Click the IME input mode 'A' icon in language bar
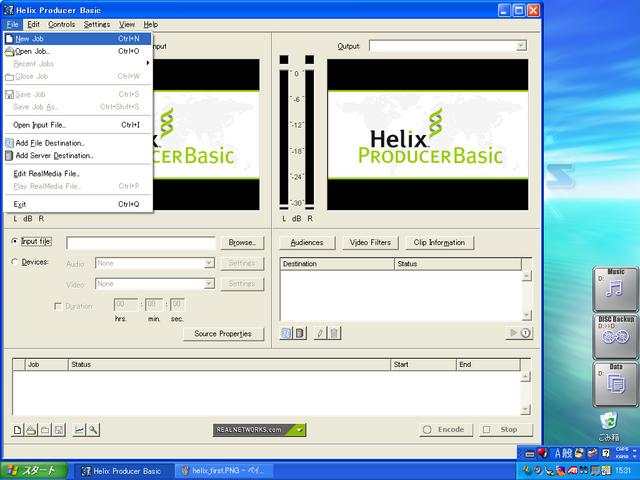 [x=558, y=453]
